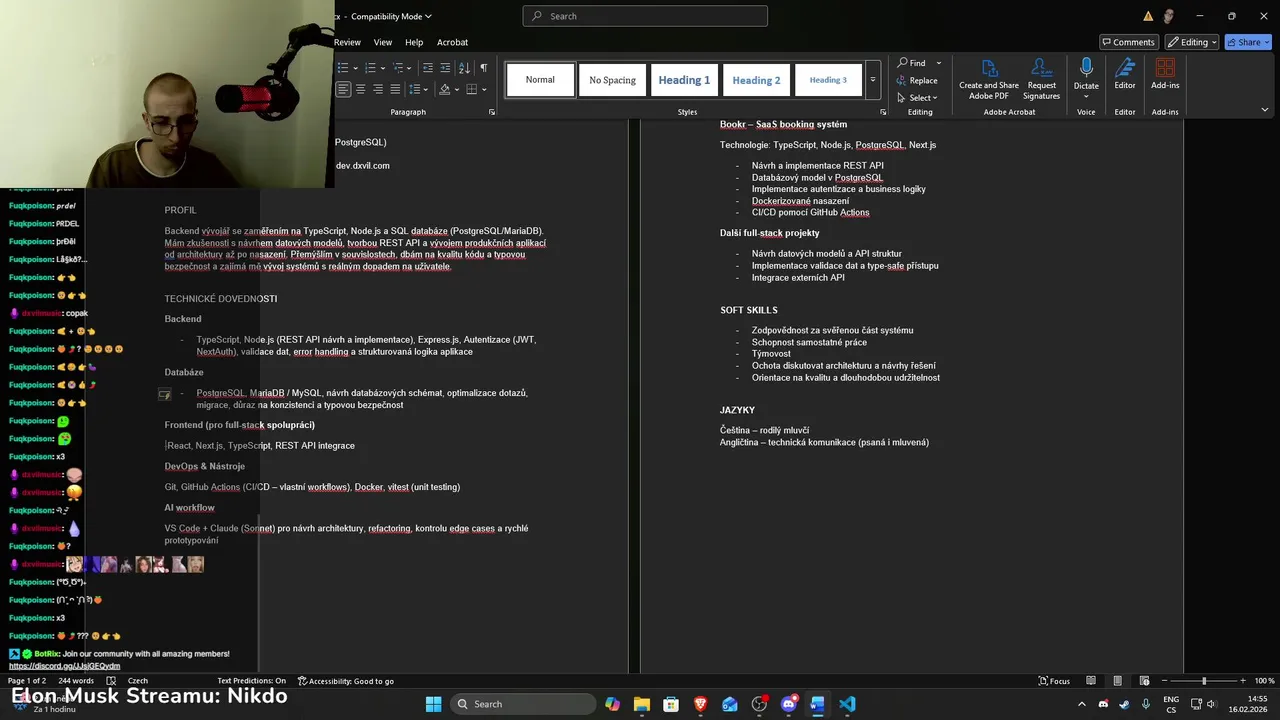Toggle Align Right button
The image size is (1280, 720).
click(379, 89)
